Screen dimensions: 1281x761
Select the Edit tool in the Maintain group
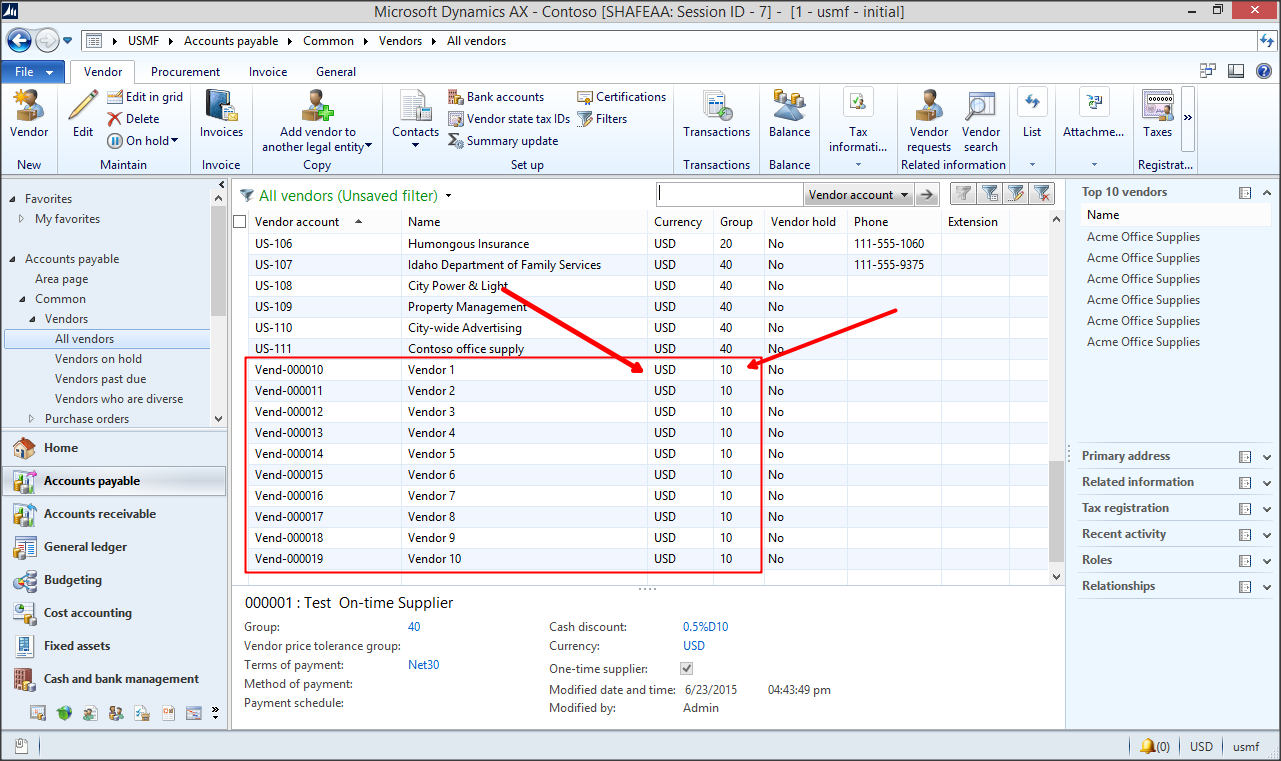(81, 118)
